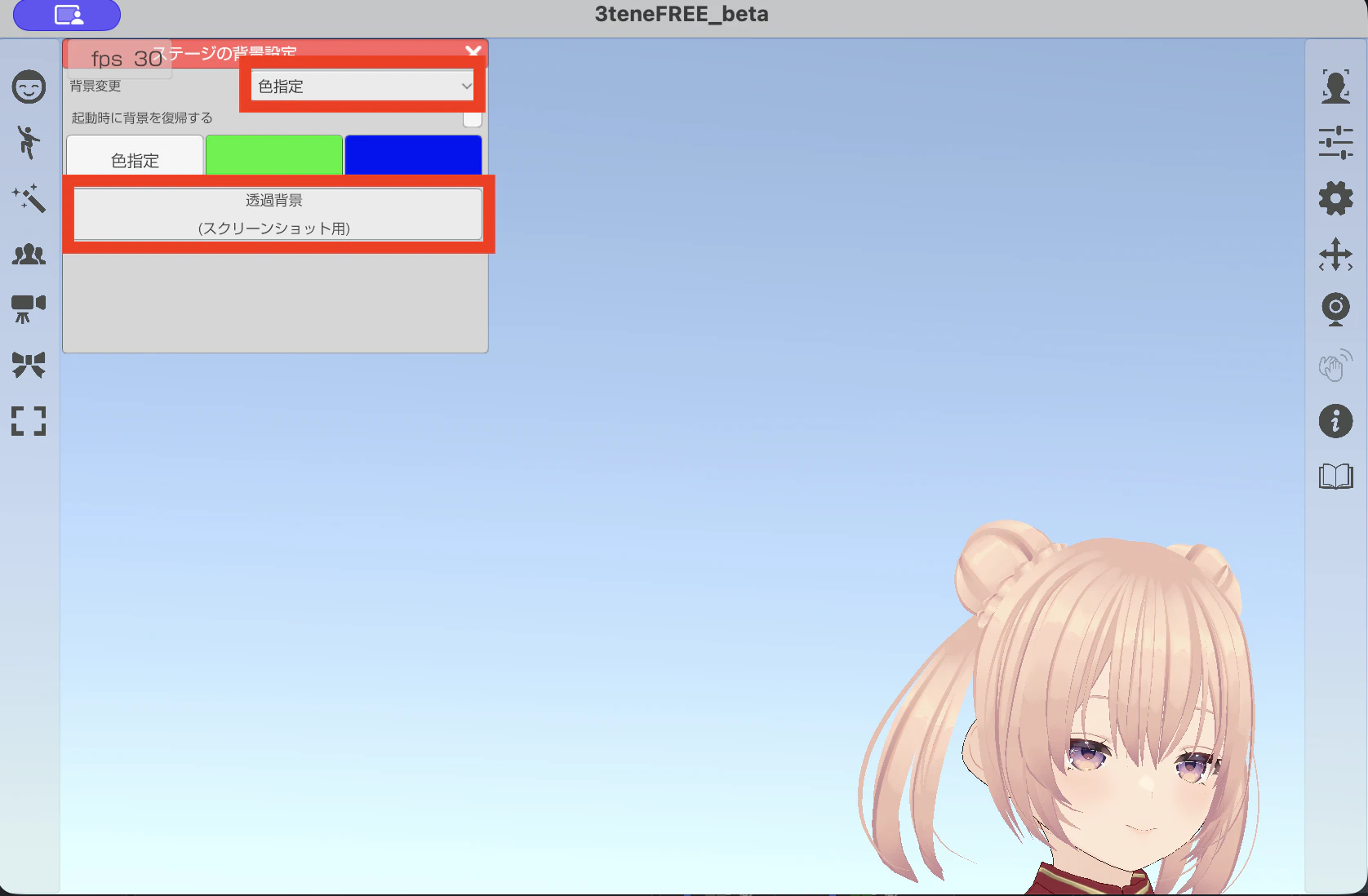Click 透過背景 (スクリーンショット用) button
Screen dimensions: 1368x896
click(278, 214)
